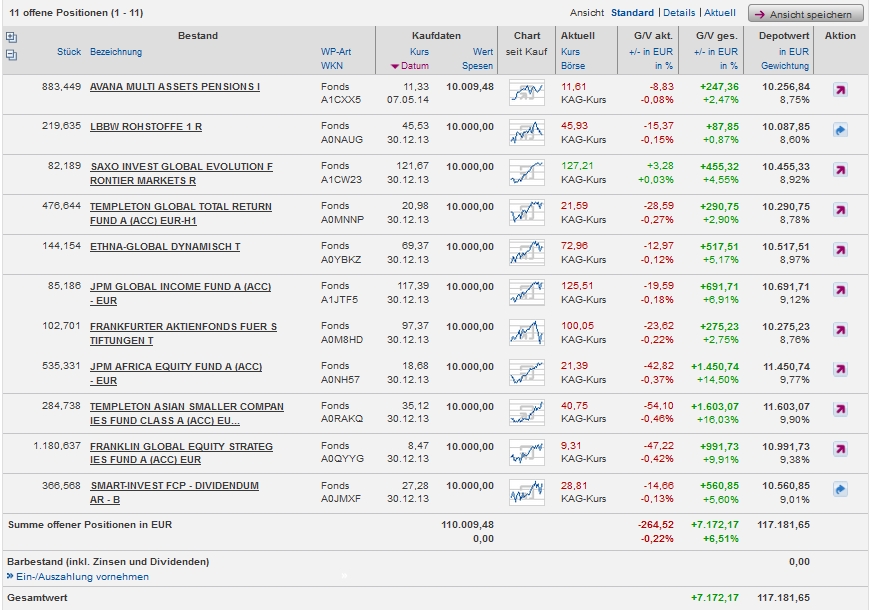This screenshot has height=610, width=879.
Task: Click the action icon for AVANA MULTI ASSETS row
Action: (x=840, y=90)
